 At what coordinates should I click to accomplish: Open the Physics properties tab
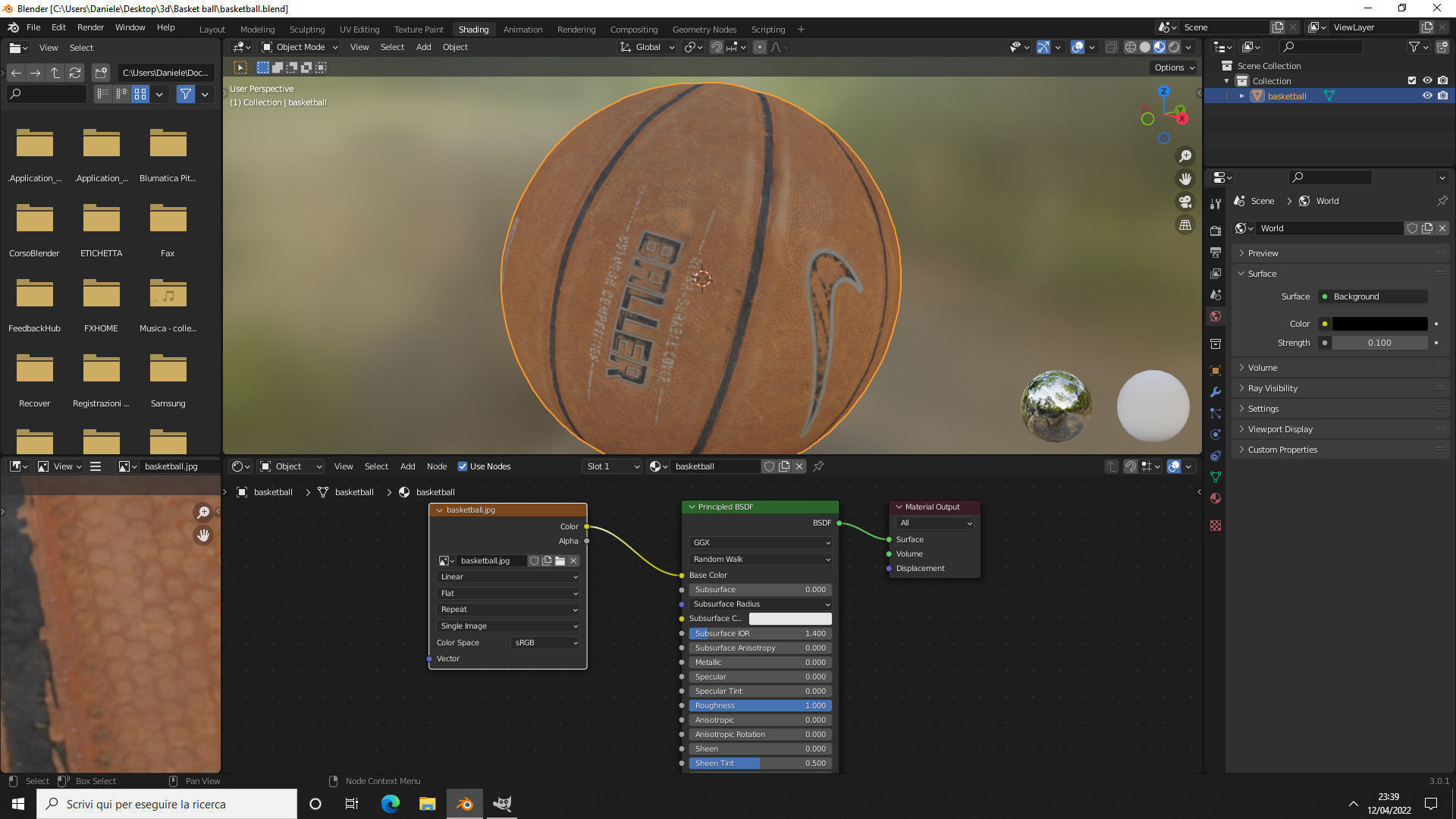(x=1216, y=435)
